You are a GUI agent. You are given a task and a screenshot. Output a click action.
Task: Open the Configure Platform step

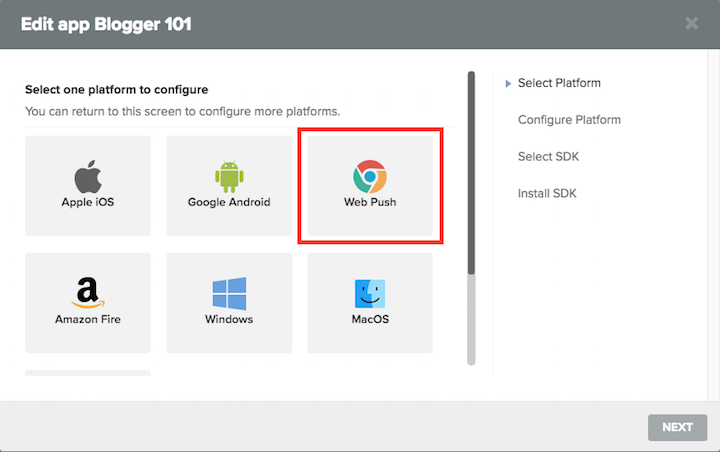[569, 120]
